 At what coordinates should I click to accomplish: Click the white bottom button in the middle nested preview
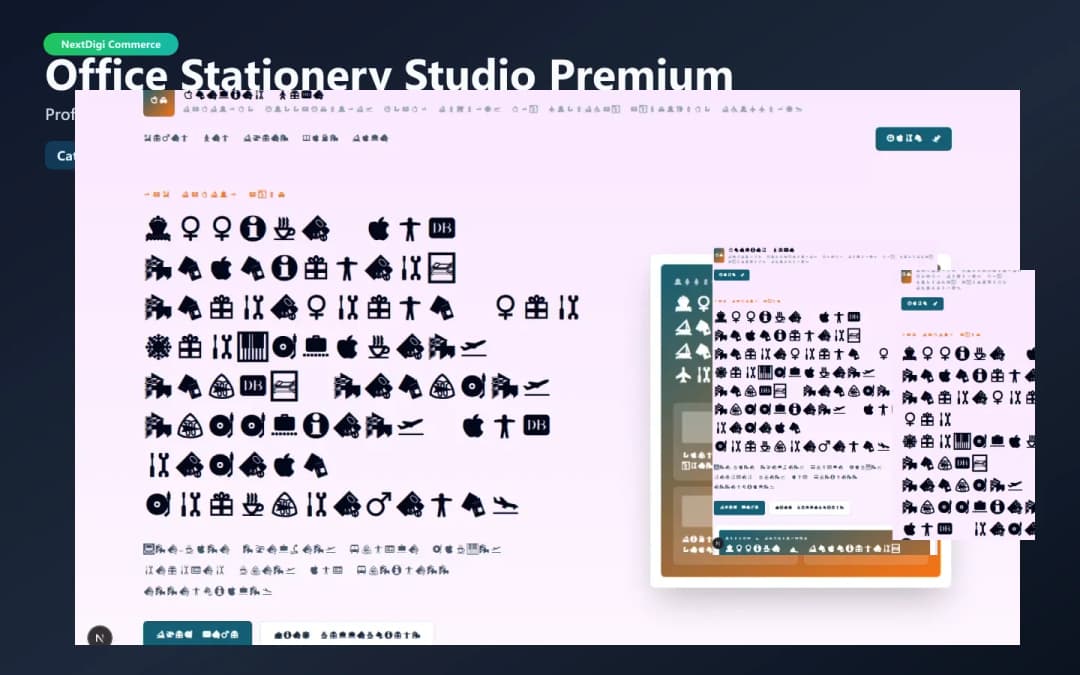click(x=809, y=508)
